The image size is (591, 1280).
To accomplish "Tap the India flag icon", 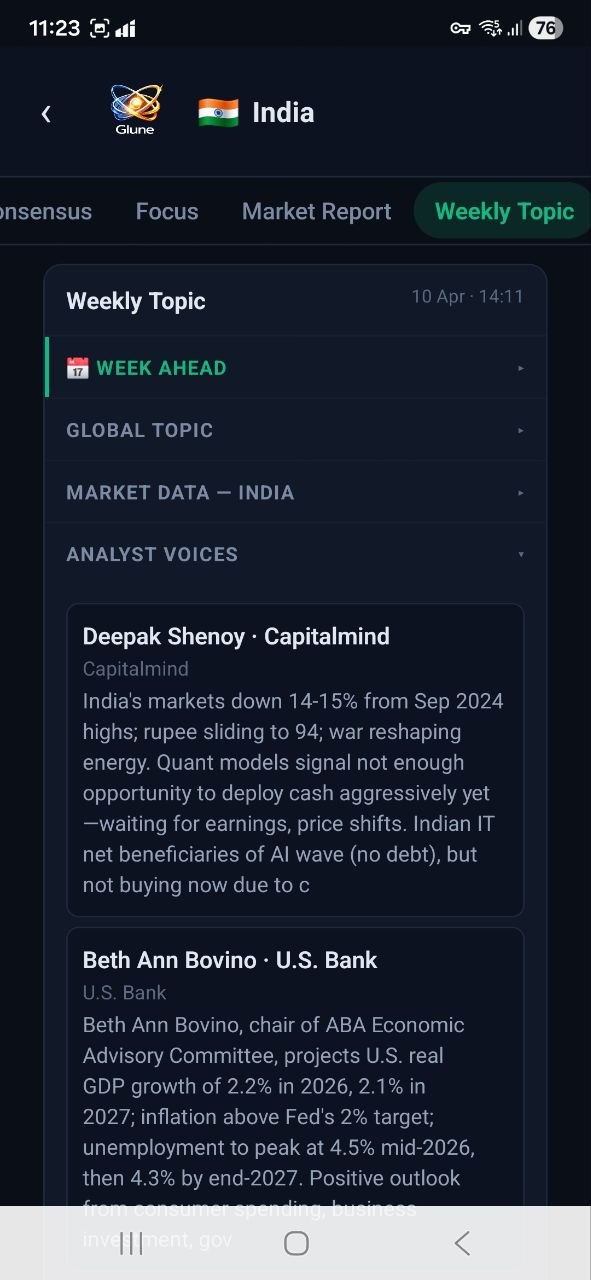I will click(x=216, y=112).
